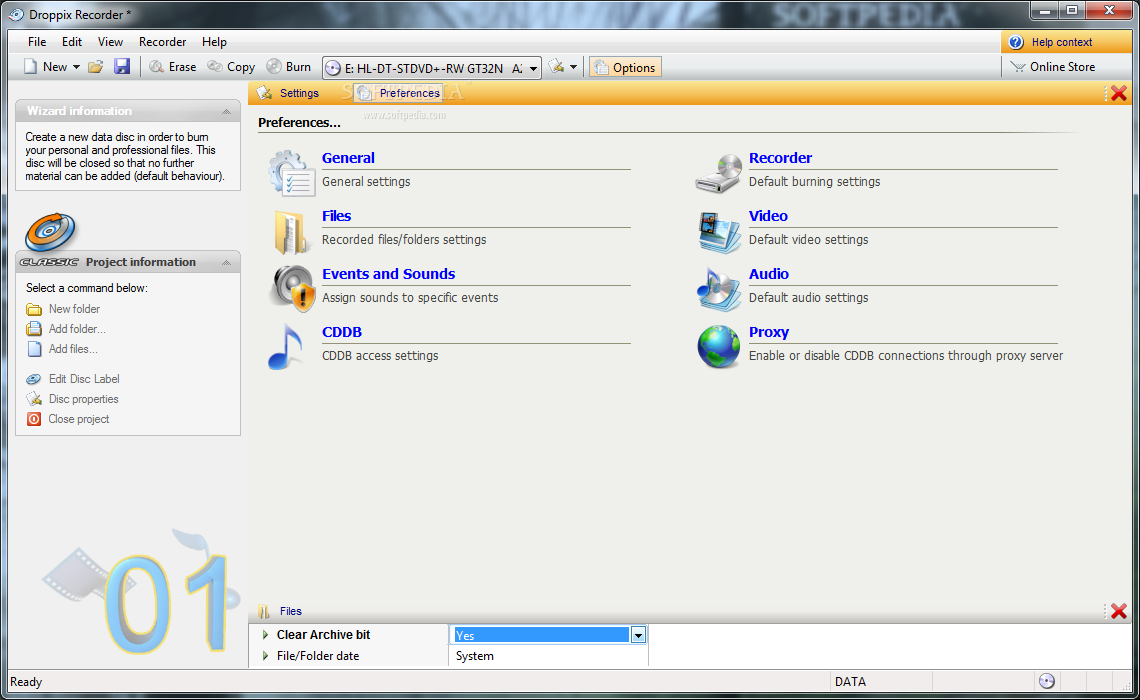The image size is (1140, 700).
Task: Click the speaker warning Events icon
Action: tap(292, 289)
